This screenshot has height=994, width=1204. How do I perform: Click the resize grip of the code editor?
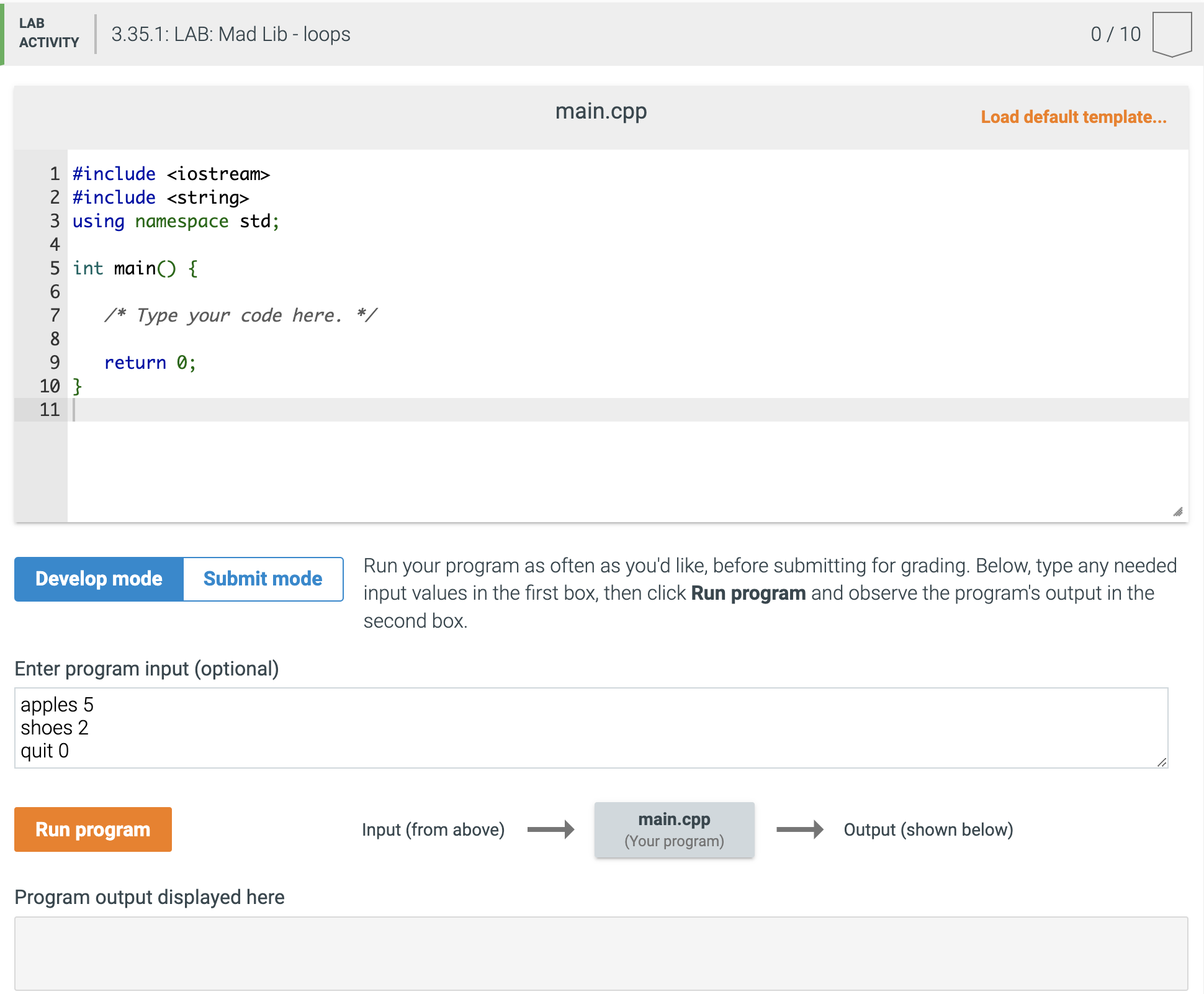(x=1177, y=511)
